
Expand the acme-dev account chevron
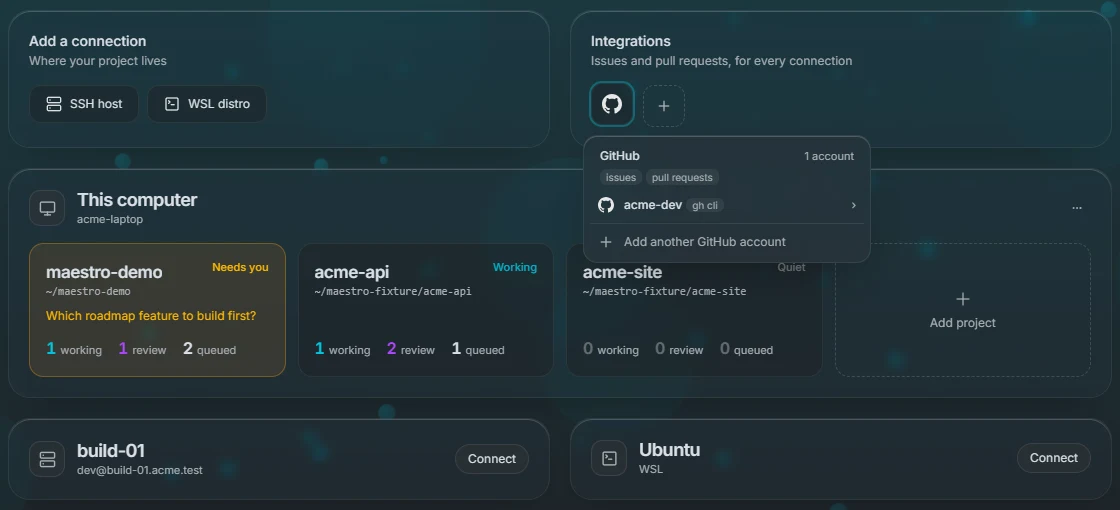click(x=854, y=205)
